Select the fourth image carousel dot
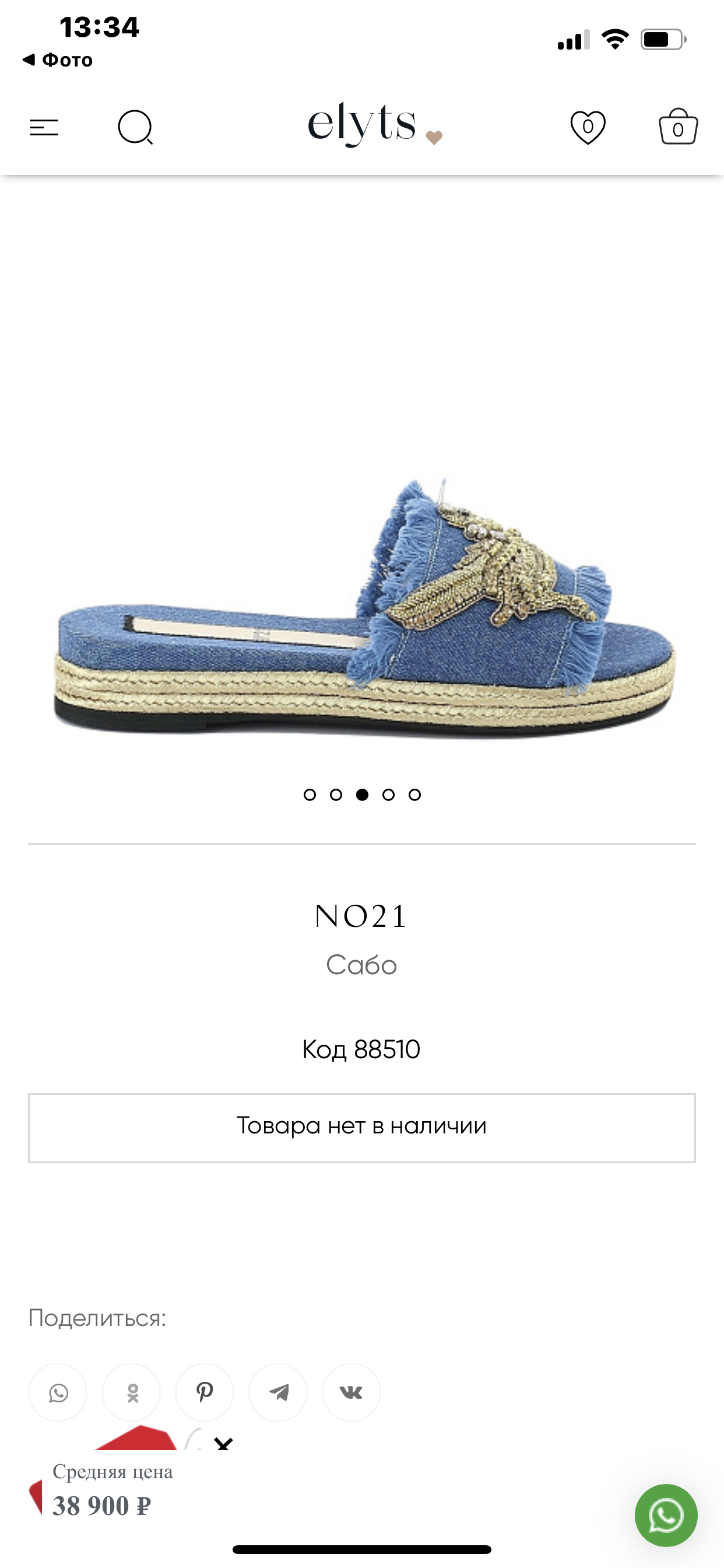The width and height of the screenshot is (724, 1568). (x=388, y=794)
